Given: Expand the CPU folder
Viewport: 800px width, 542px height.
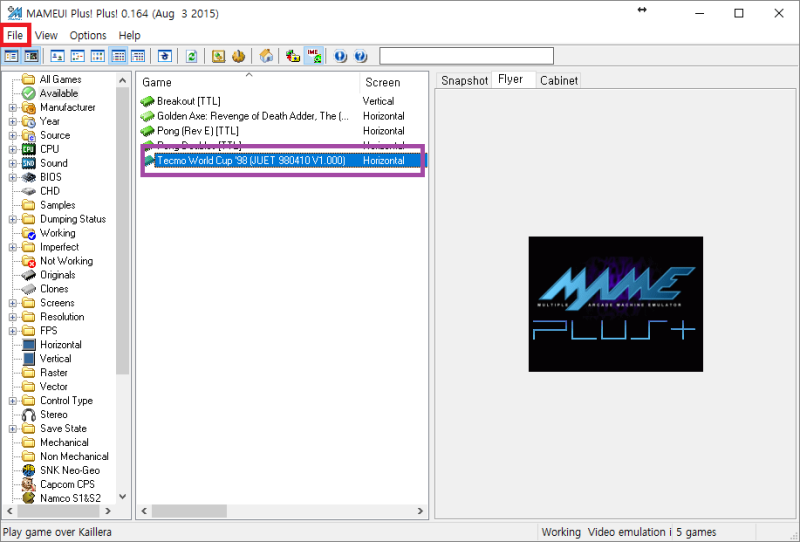Looking at the screenshot, I should point(13,150).
